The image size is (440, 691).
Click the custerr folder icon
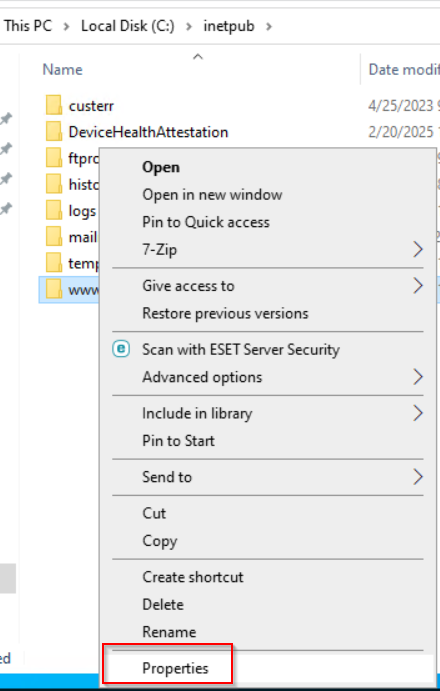click(x=54, y=106)
